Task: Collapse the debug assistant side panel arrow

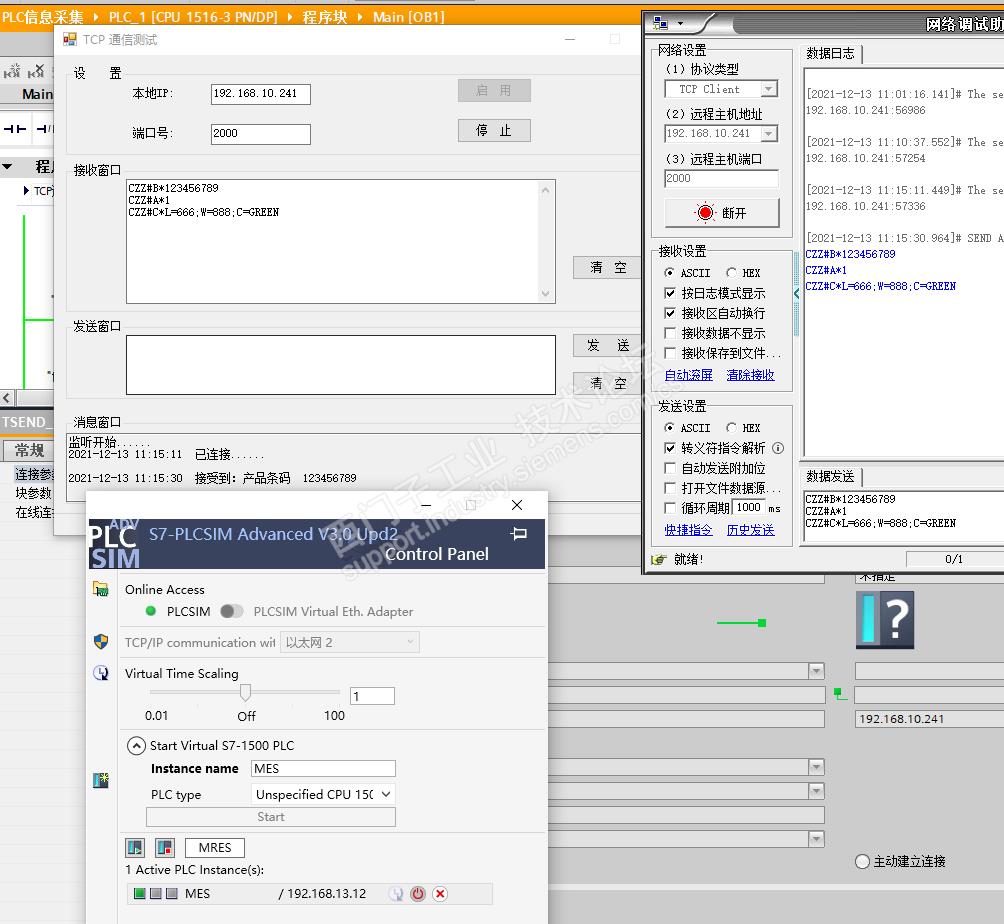Action: pos(797,293)
